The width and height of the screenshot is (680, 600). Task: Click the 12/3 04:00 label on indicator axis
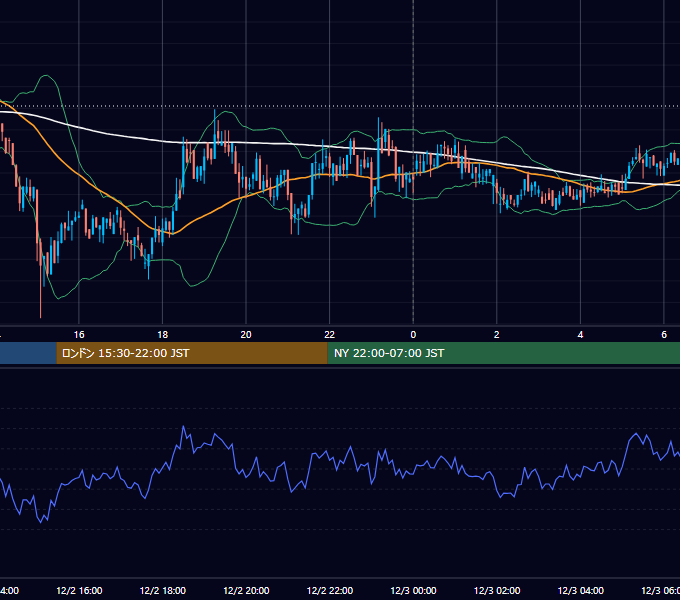tap(581, 591)
